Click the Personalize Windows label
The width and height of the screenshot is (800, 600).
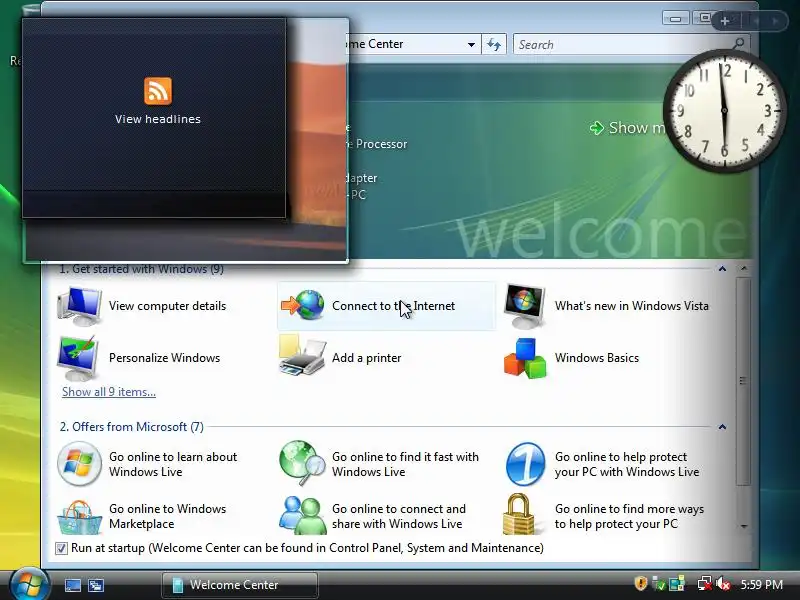164,358
